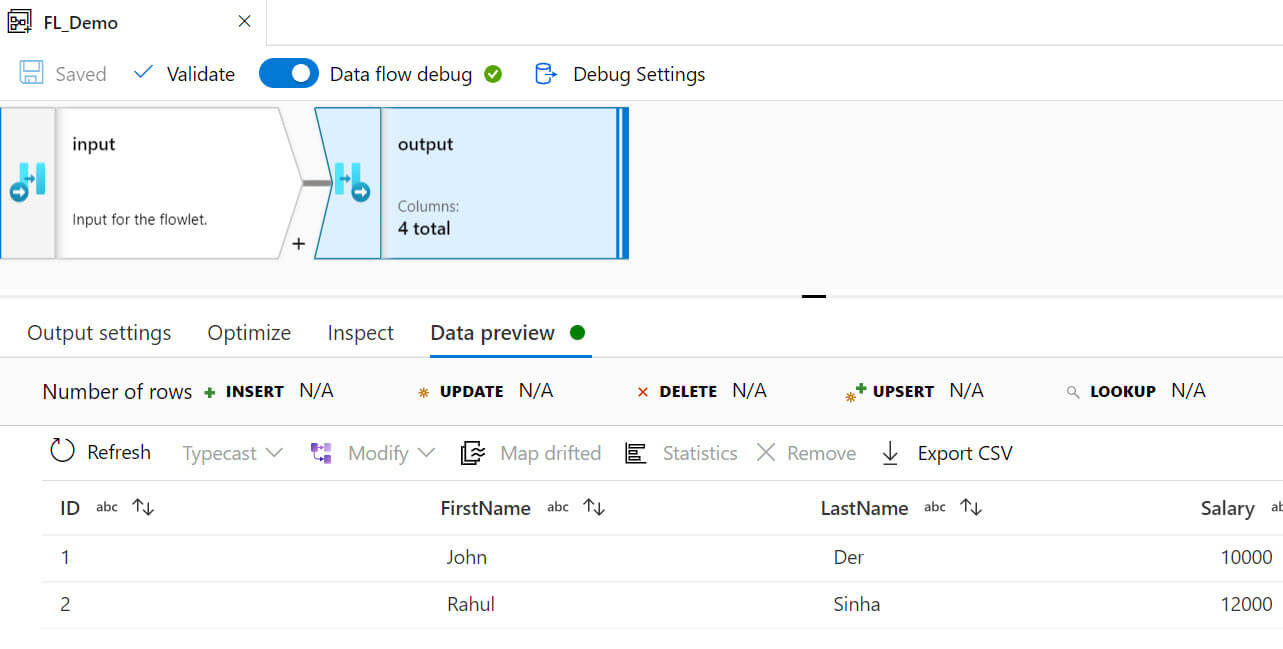Click the Statistics chart icon
Viewport: 1283px width, 649px height.
[635, 453]
